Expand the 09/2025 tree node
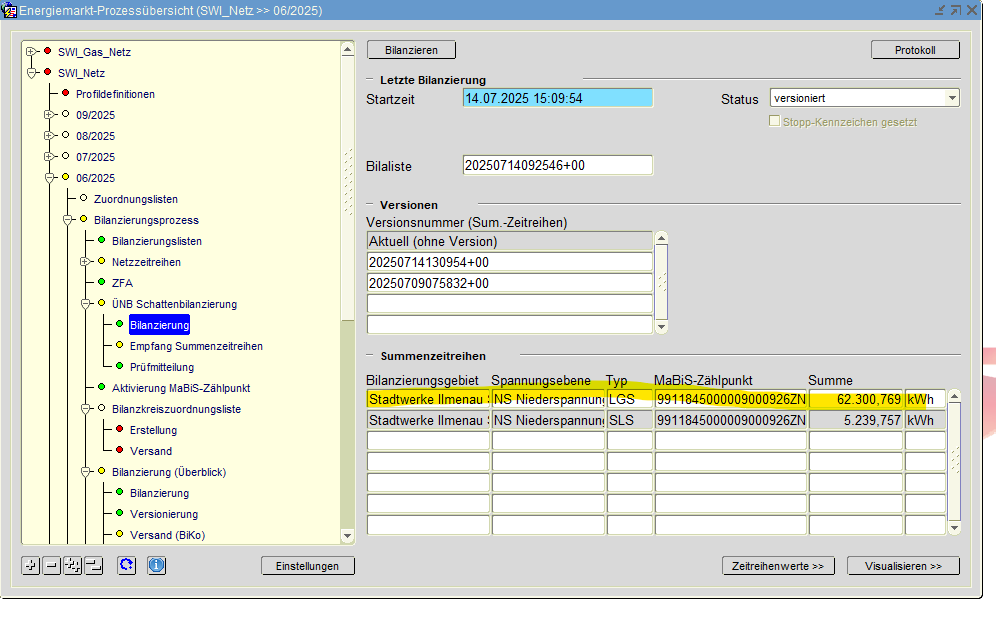 pos(49,115)
